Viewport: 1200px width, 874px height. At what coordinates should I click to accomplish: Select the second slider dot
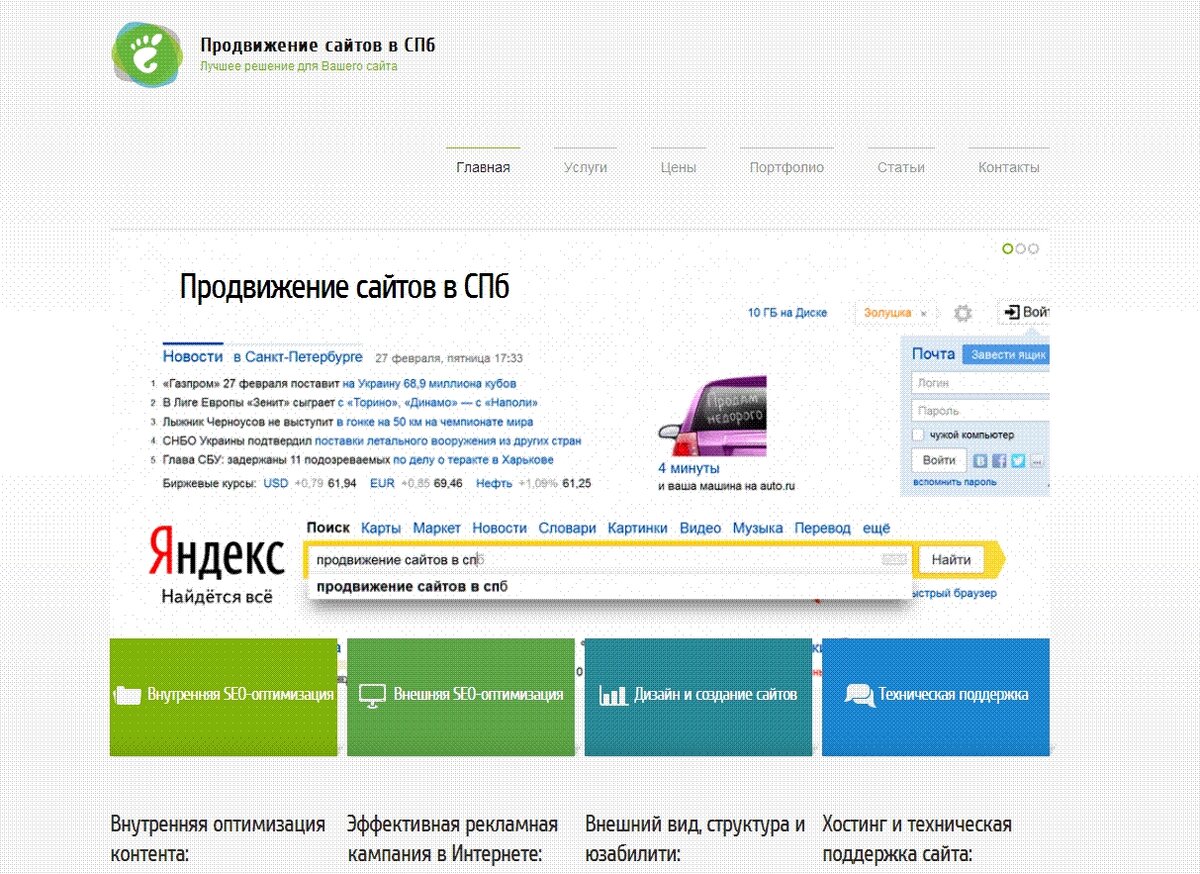[x=1021, y=249]
